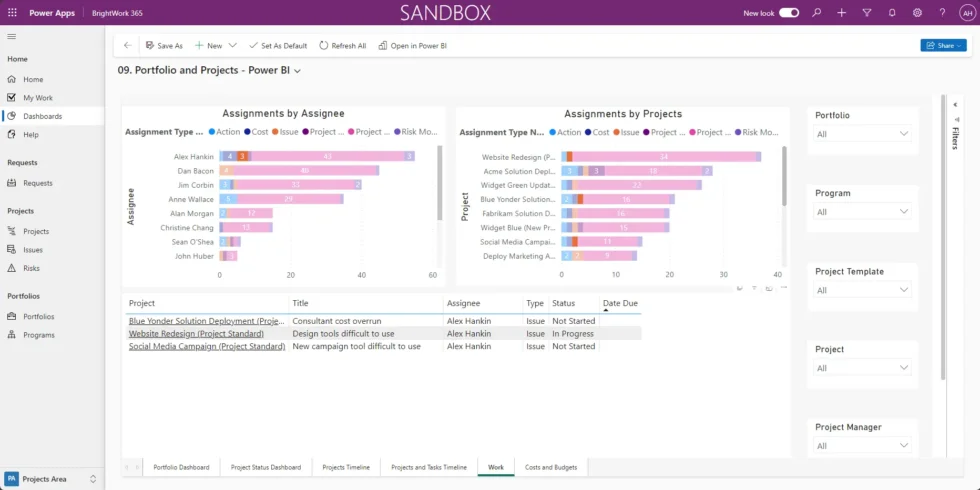Open the notifications bell
This screenshot has height=490, width=980.
tap(892, 13)
